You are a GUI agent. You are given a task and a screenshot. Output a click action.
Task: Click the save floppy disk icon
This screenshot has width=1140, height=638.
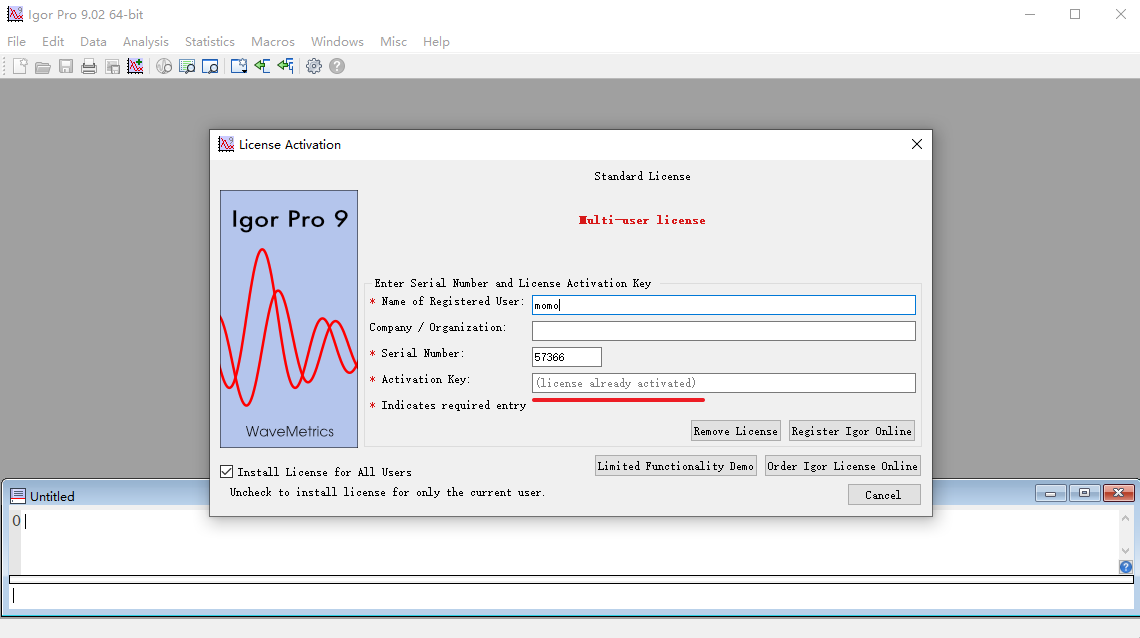(x=66, y=66)
